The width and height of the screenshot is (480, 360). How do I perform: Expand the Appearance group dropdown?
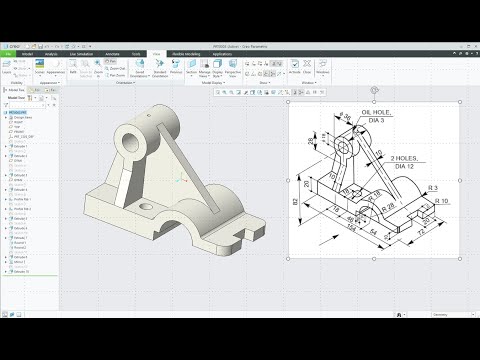tap(50, 83)
